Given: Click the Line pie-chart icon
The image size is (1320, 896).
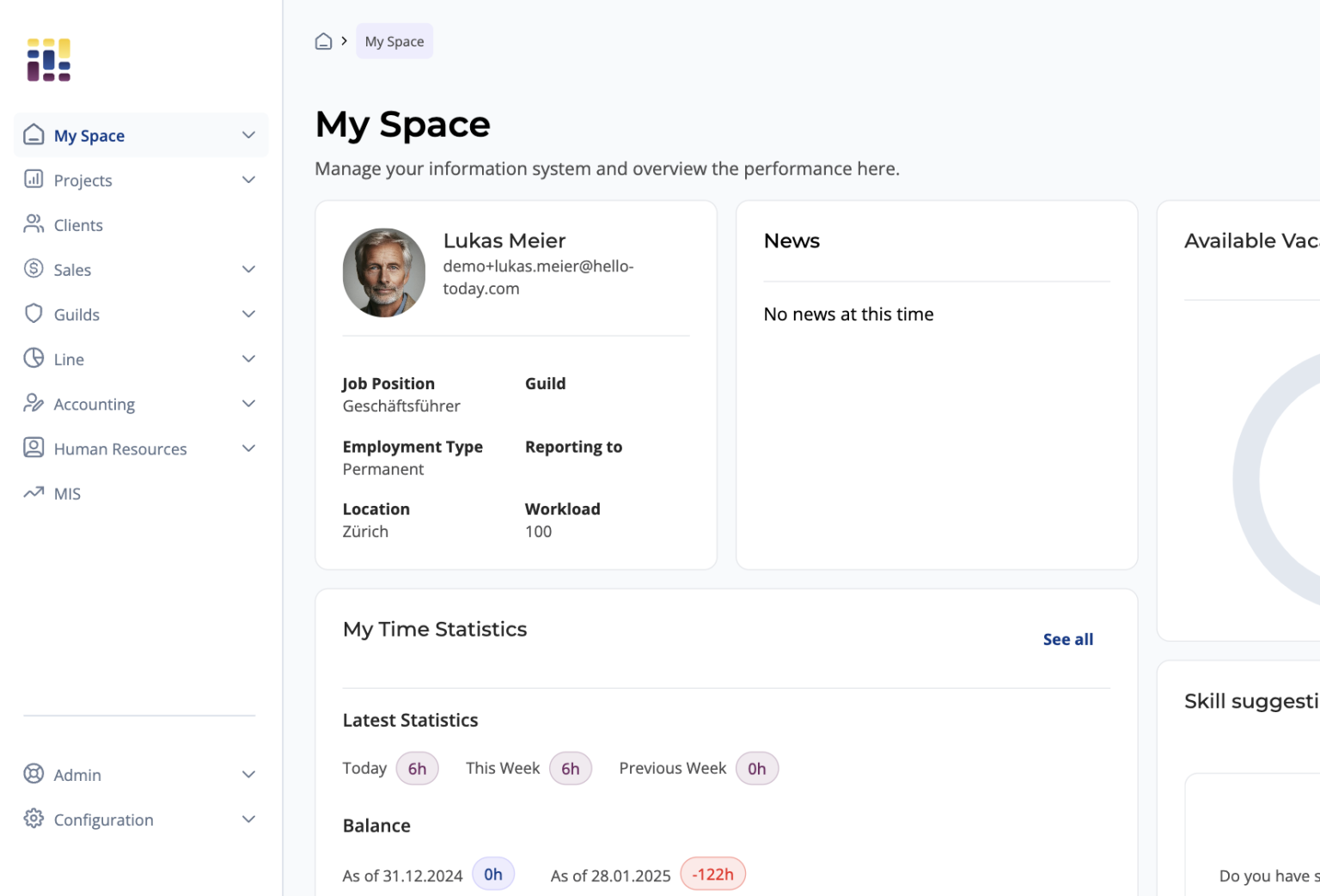Looking at the screenshot, I should (x=34, y=358).
